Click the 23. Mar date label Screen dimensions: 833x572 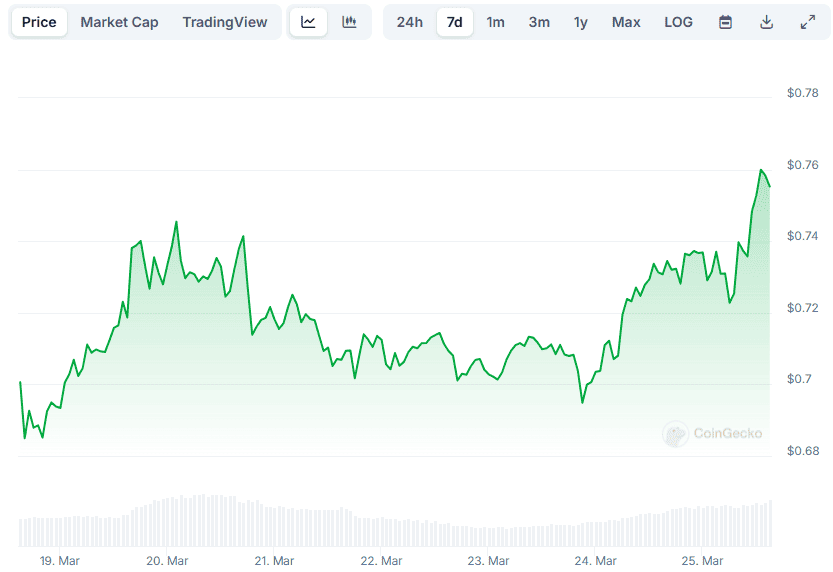[x=488, y=561]
